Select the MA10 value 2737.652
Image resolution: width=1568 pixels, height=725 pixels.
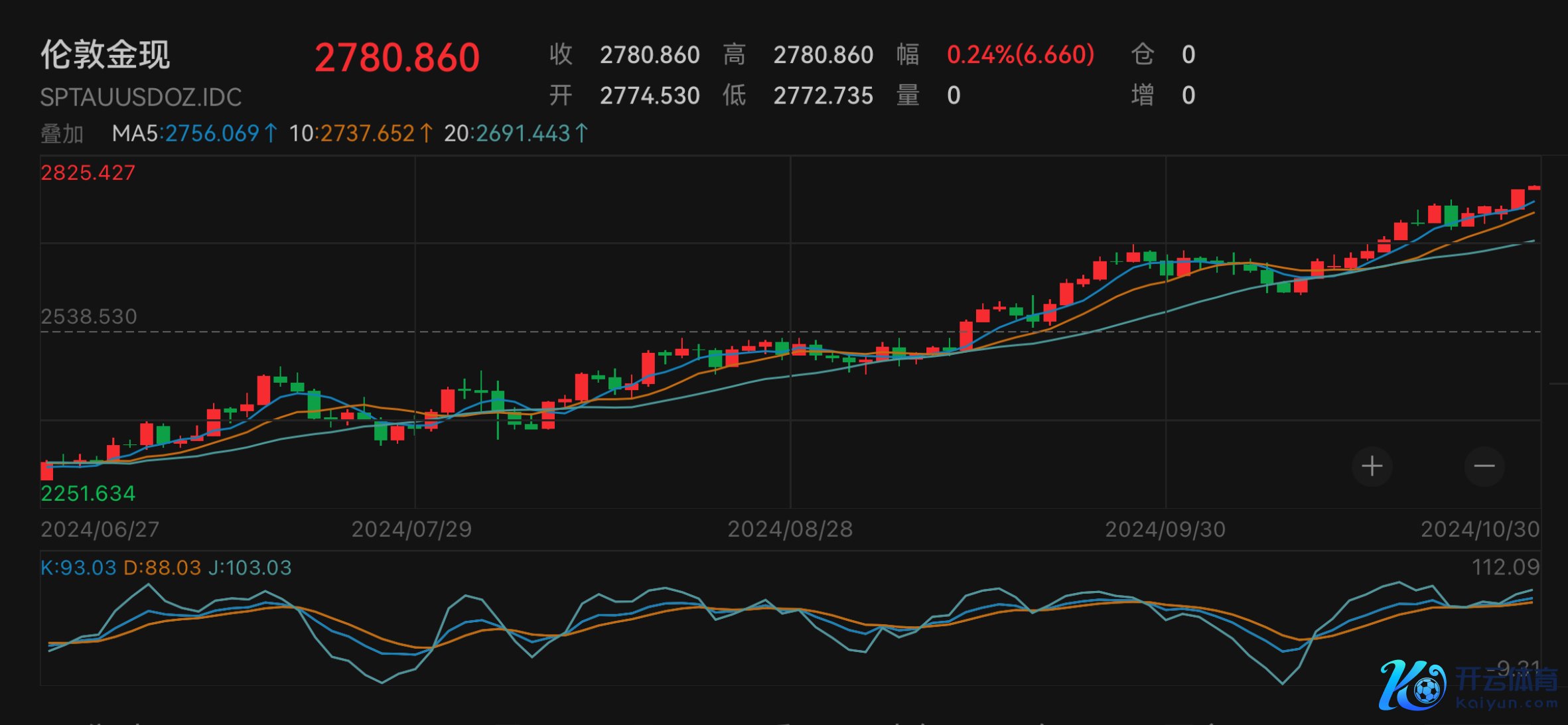pos(368,134)
